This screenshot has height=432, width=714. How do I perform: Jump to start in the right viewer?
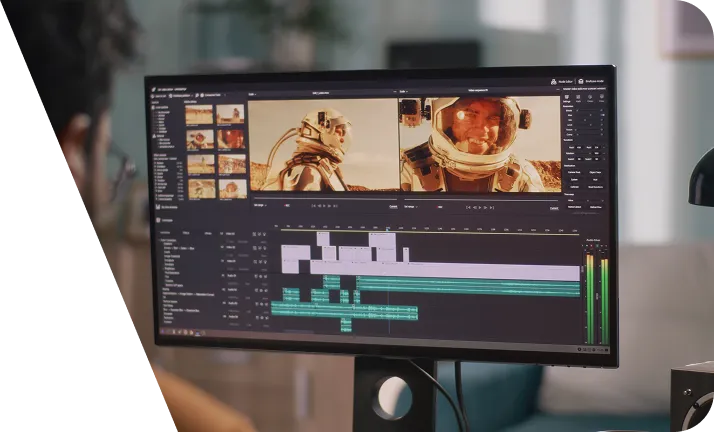click(468, 208)
